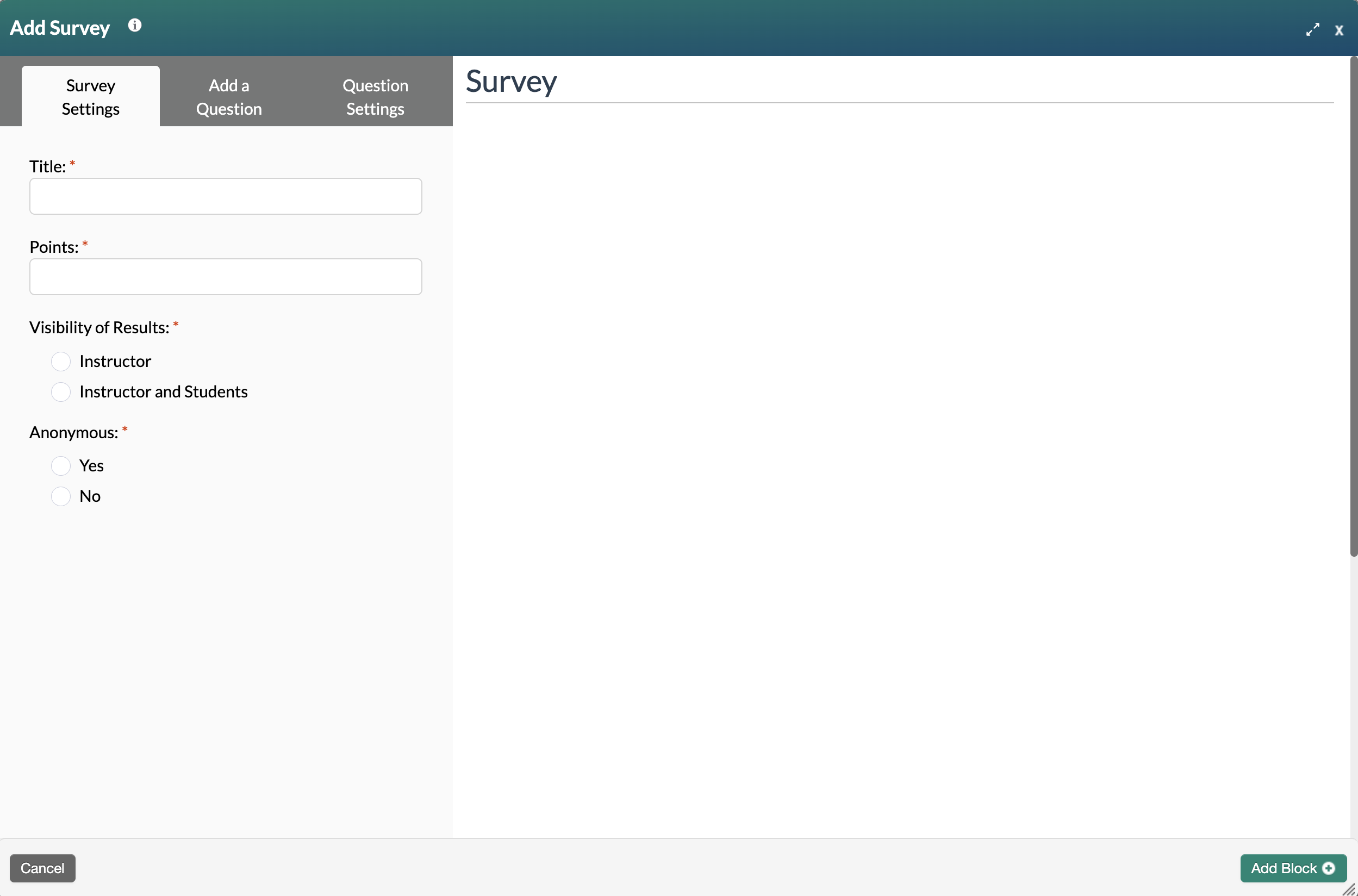Choose Instructor and Students radio option
Image resolution: width=1358 pixels, height=896 pixels.
[60, 391]
